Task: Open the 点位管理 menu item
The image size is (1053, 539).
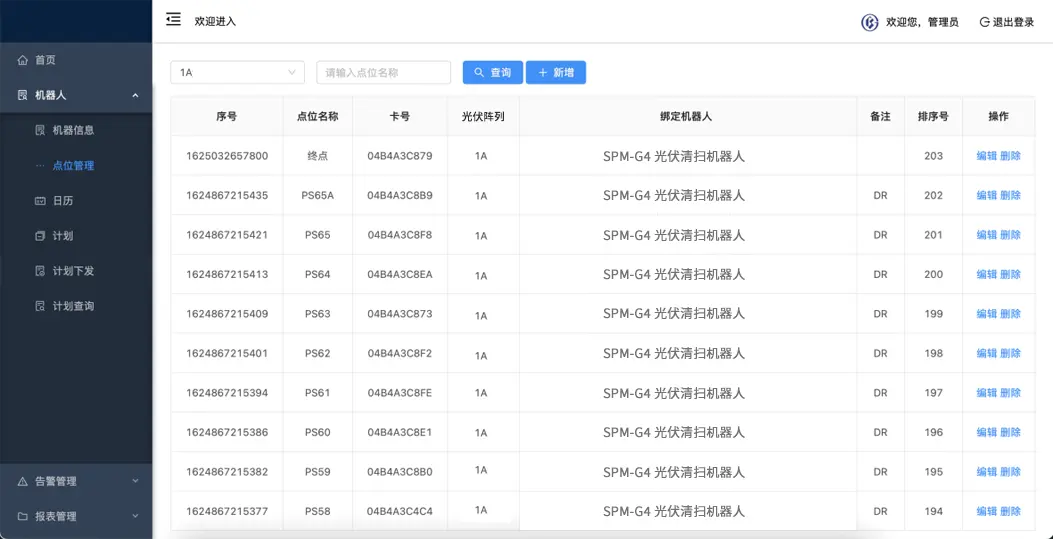Action: 73,166
